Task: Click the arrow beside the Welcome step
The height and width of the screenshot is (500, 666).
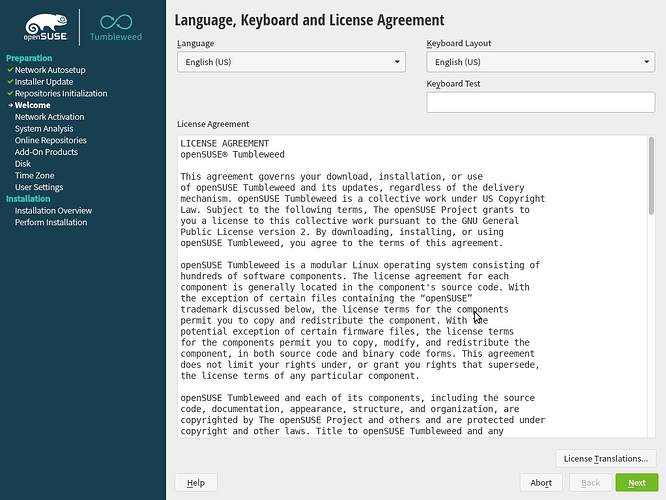Action: pyautogui.click(x=9, y=105)
